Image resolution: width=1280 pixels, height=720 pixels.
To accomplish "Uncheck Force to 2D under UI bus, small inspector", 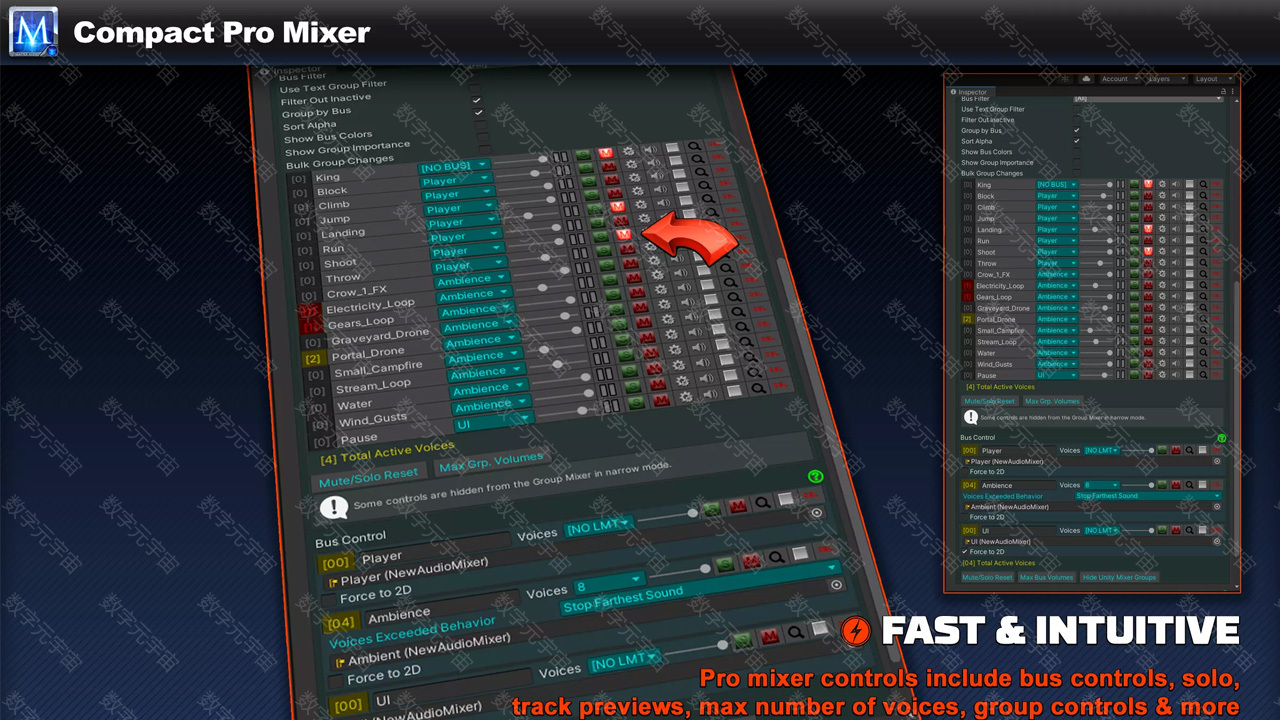I will pyautogui.click(x=965, y=551).
